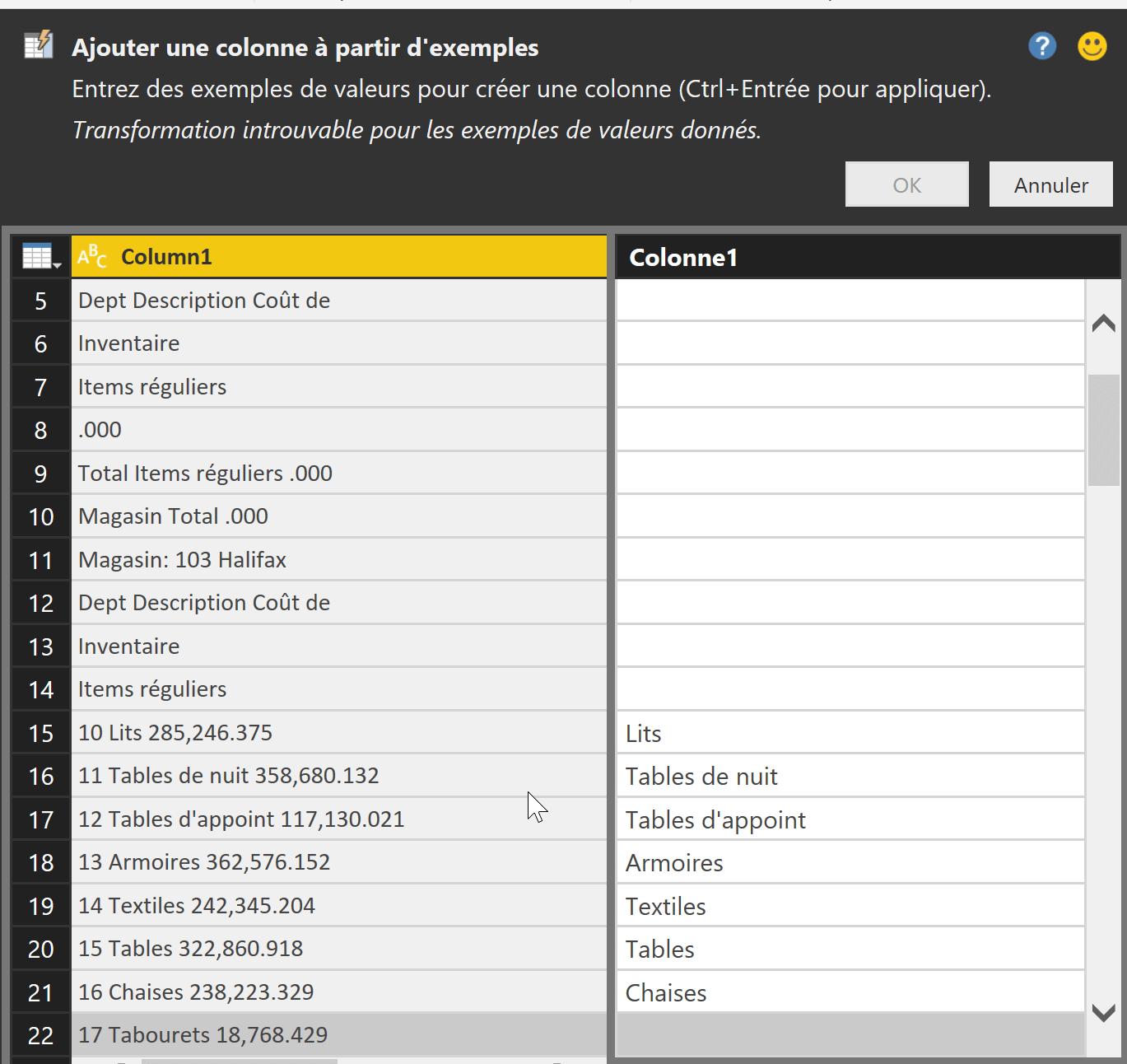
Task: Click the ABC text type icon
Action: pos(92,257)
